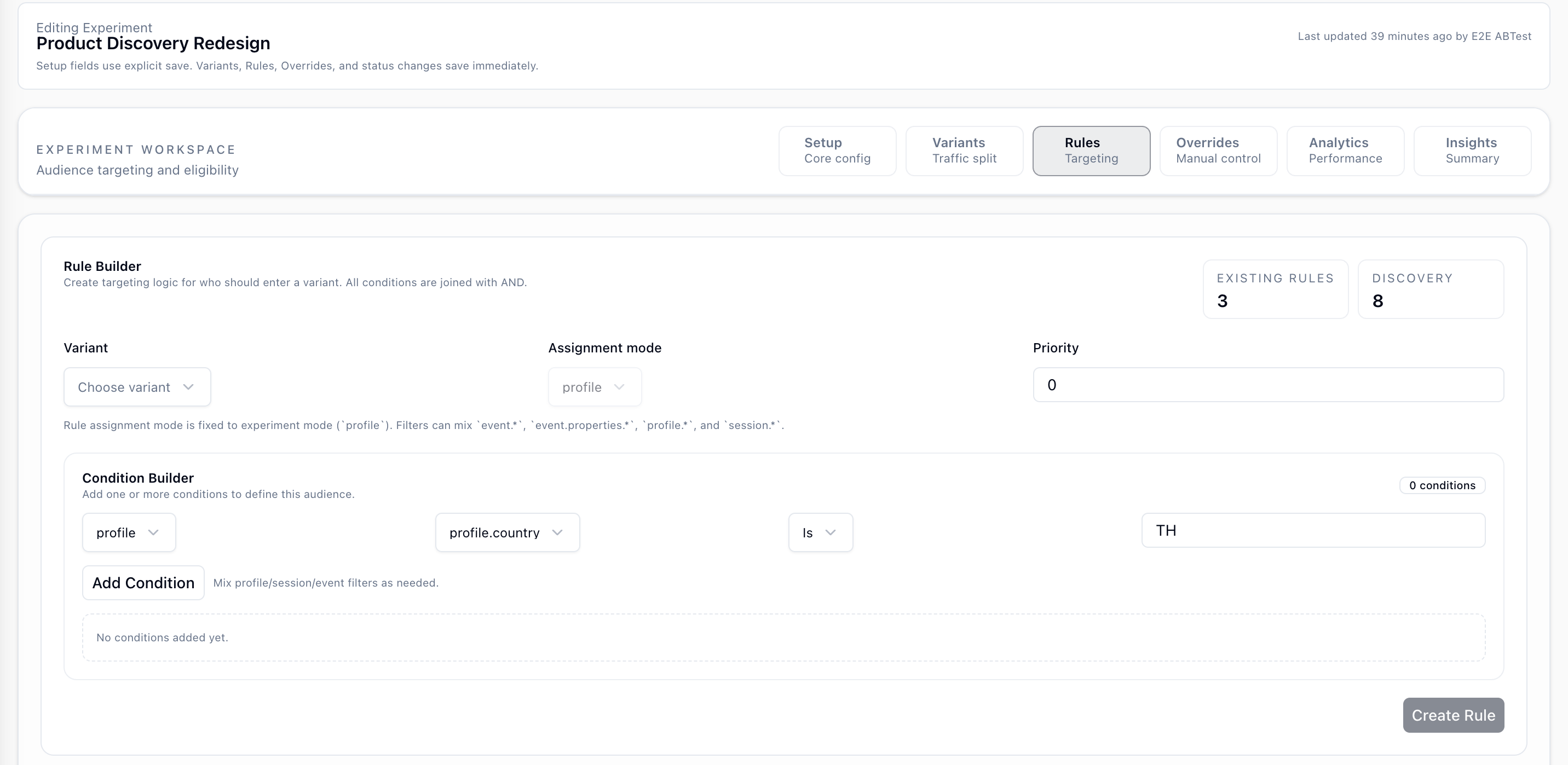Open the Choose variant dropdown
1568x765 pixels.
coord(136,386)
